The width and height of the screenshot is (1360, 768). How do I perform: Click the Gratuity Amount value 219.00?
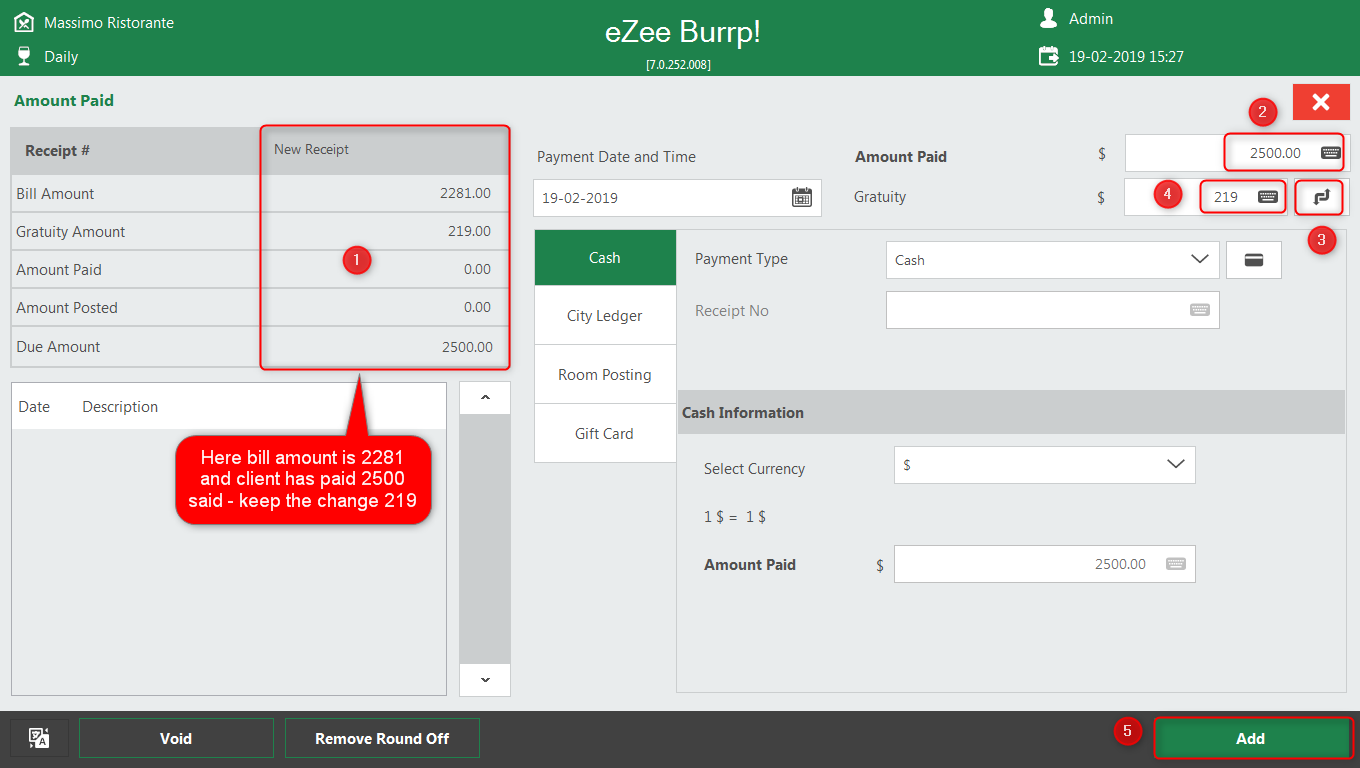click(x=469, y=231)
